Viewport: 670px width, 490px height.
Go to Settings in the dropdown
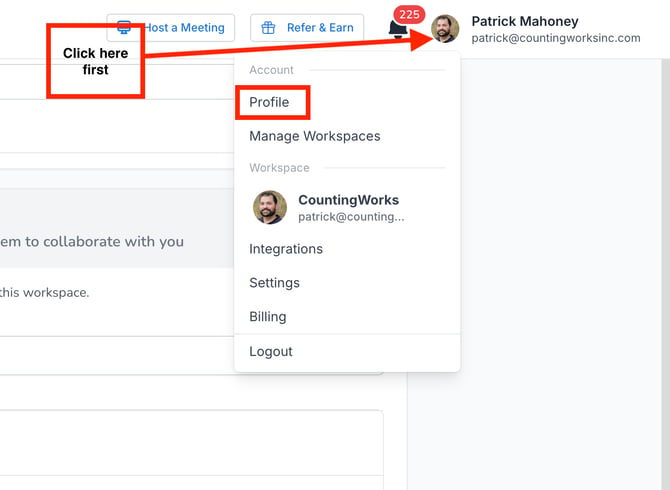point(275,283)
